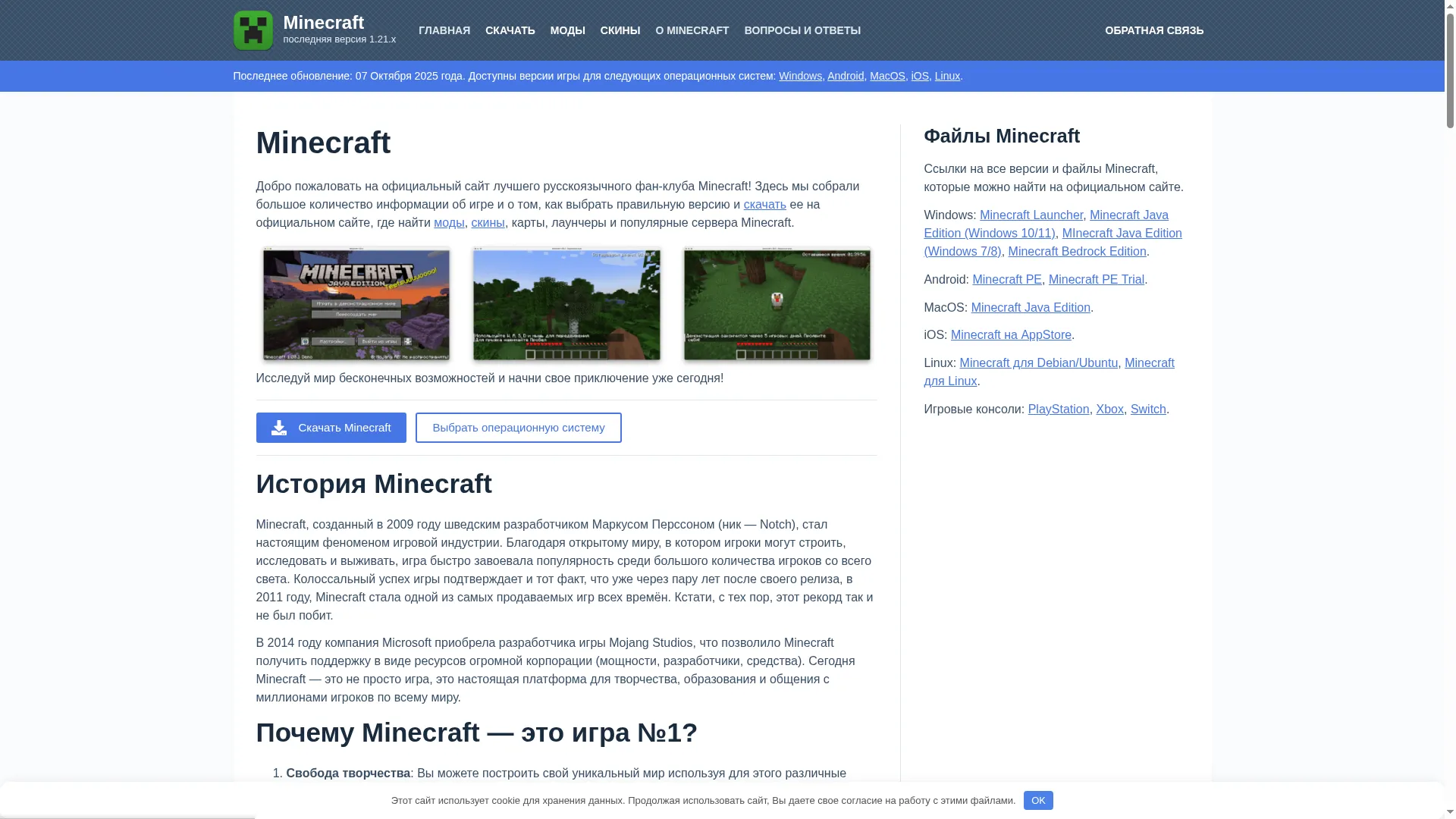Follow the Linux link in update bar
Screen dimensions: 1456x819
[x=947, y=76]
